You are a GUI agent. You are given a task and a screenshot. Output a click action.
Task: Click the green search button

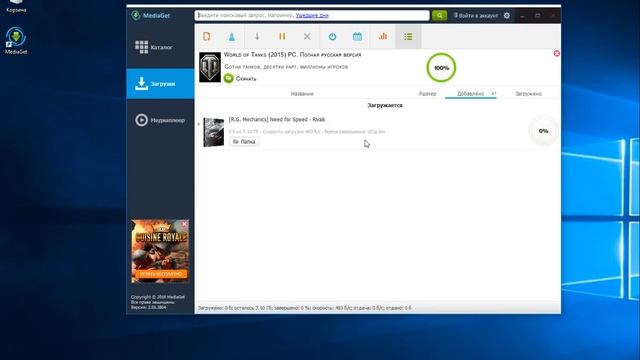(x=439, y=16)
